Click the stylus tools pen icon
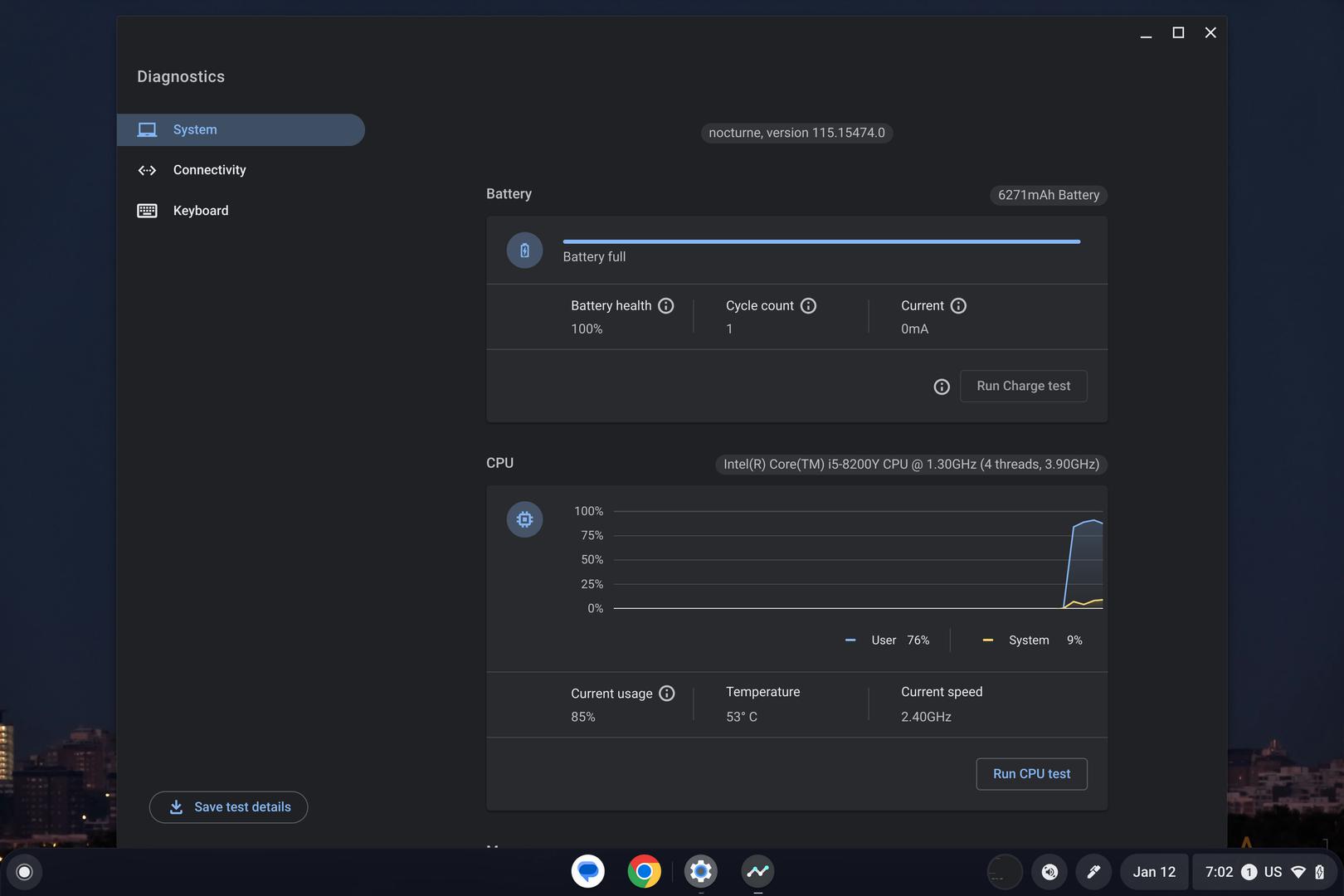The height and width of the screenshot is (896, 1344). tap(1093, 872)
